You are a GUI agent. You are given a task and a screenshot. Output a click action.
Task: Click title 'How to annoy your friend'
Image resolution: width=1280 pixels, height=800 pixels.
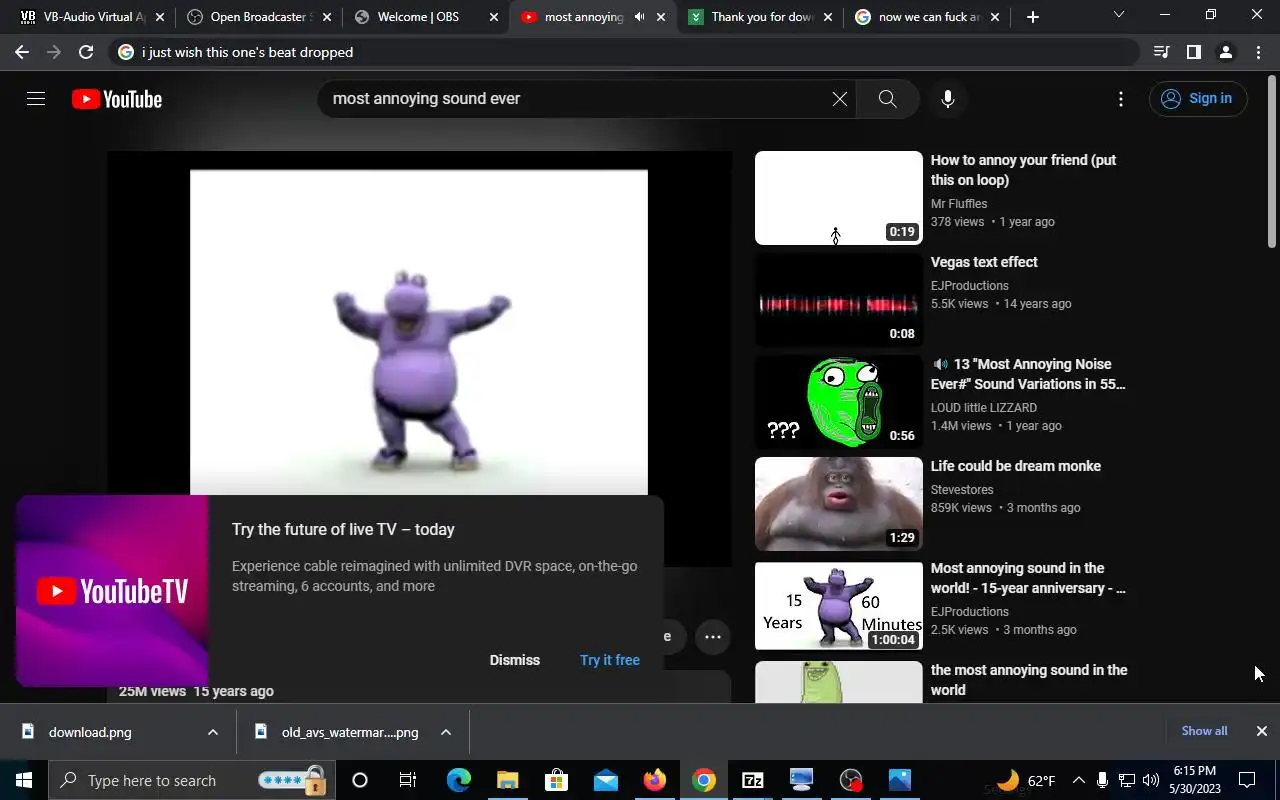coord(1023,170)
